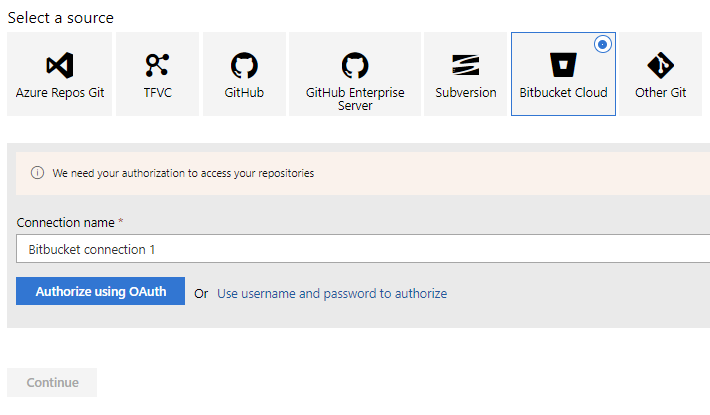Click the GitHub Enterprise Server label

click(355, 99)
